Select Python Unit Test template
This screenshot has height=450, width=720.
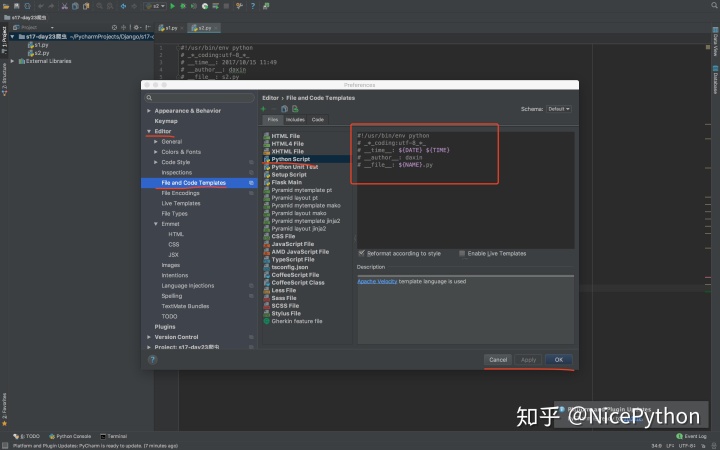coord(294,167)
